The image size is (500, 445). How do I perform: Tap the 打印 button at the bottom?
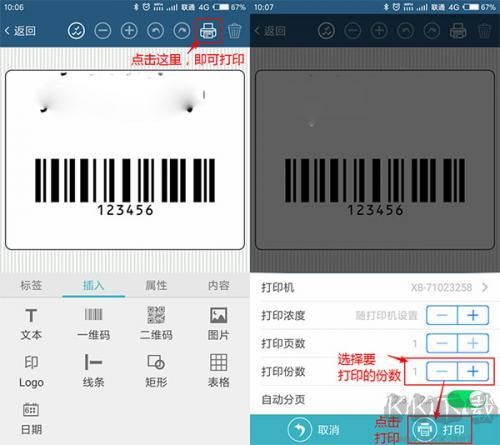click(x=439, y=430)
